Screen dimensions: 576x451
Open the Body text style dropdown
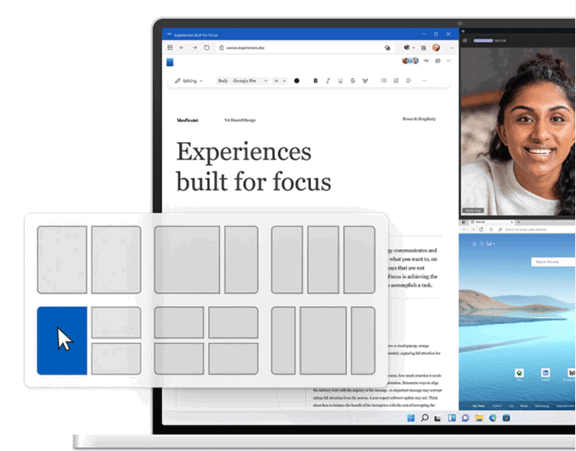click(223, 81)
